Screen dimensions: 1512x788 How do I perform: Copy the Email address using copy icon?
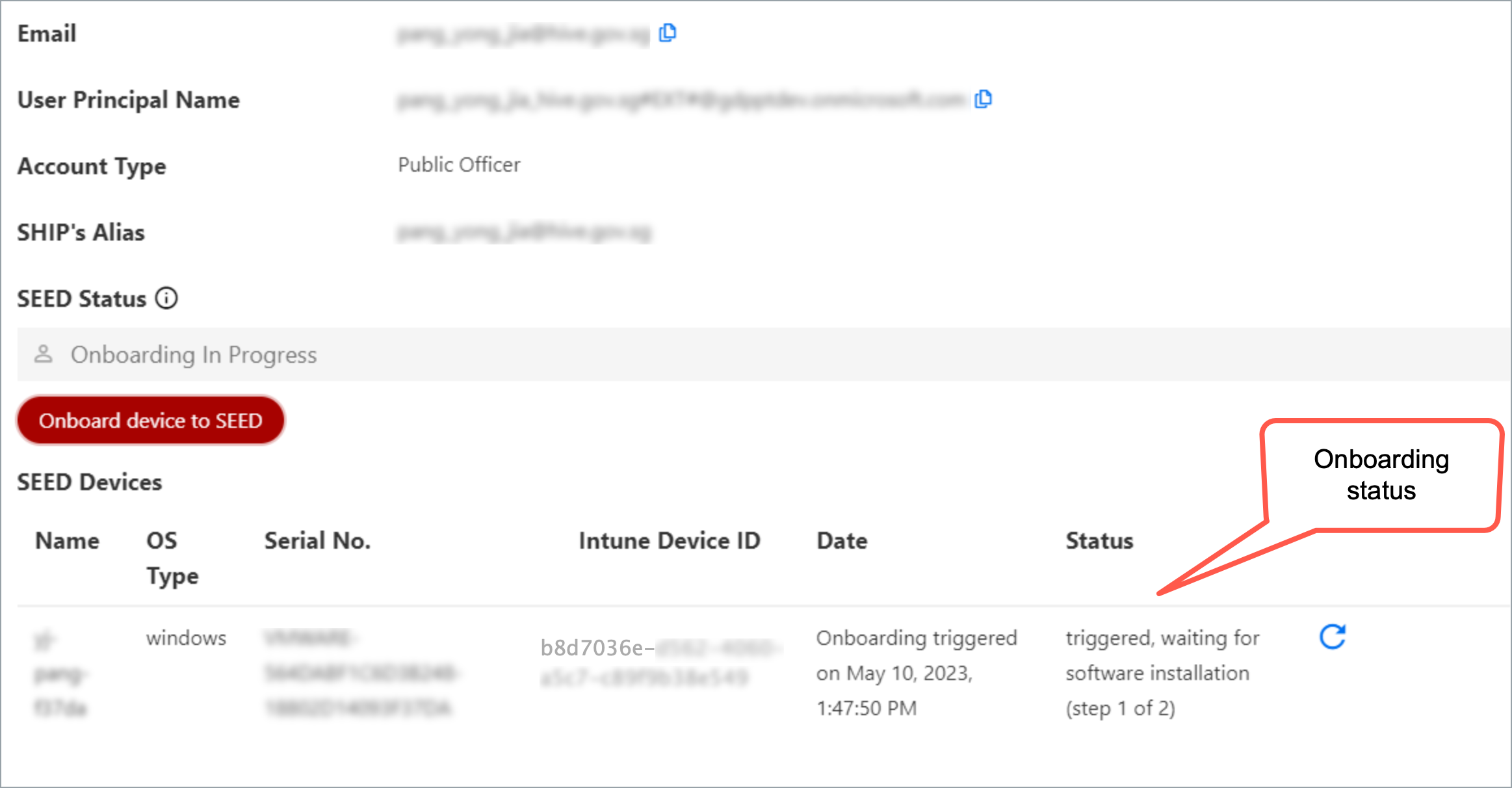coord(668,32)
